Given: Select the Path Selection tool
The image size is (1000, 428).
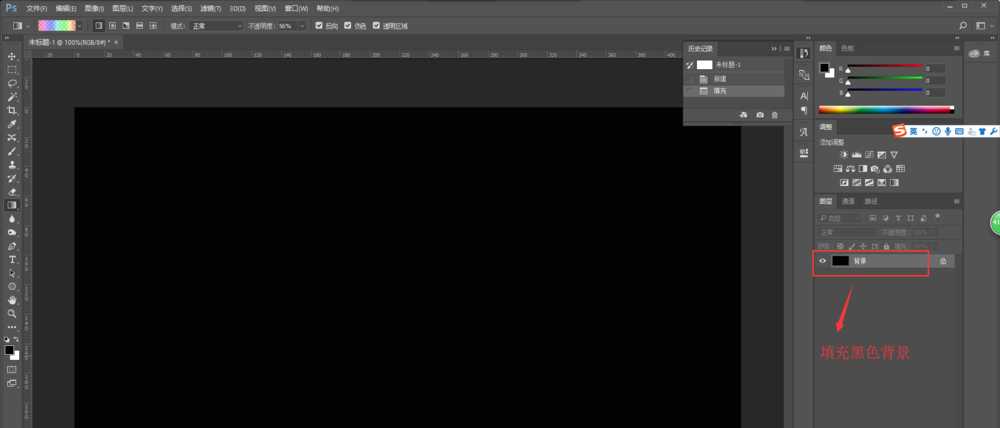Looking at the screenshot, I should (x=11, y=273).
